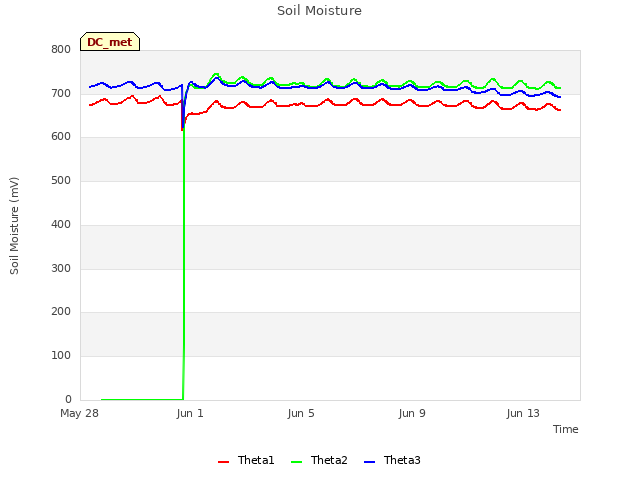Click the Jun 1 x-axis tick label
The width and height of the screenshot is (640, 480).
[x=190, y=413]
